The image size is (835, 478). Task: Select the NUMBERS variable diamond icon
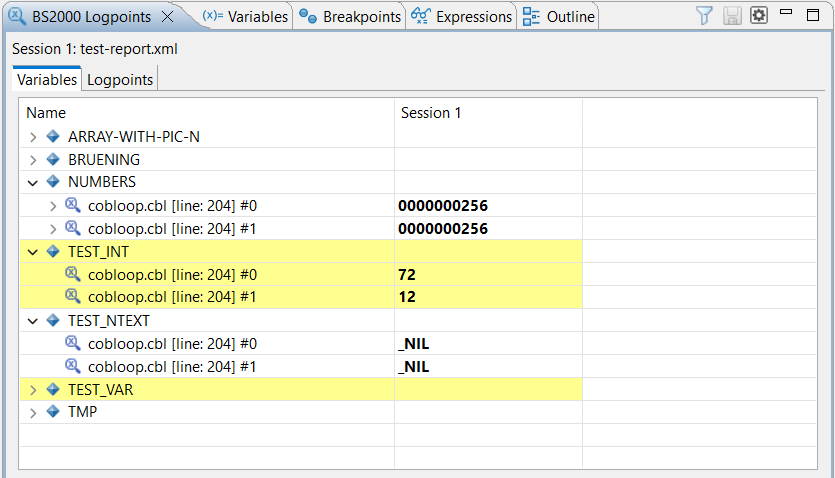53,182
